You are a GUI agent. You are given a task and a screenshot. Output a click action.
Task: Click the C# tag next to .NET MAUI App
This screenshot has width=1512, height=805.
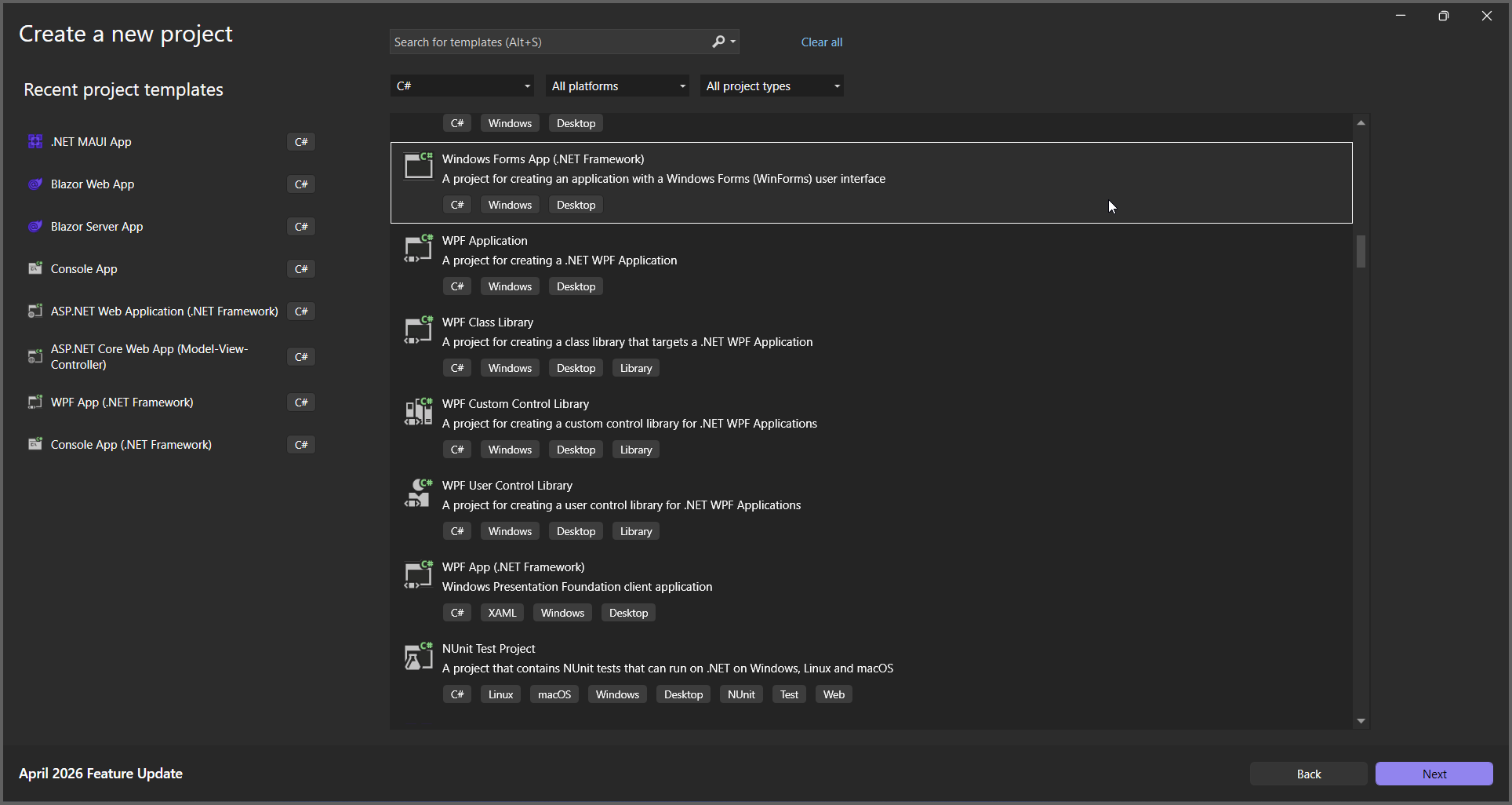click(x=301, y=141)
